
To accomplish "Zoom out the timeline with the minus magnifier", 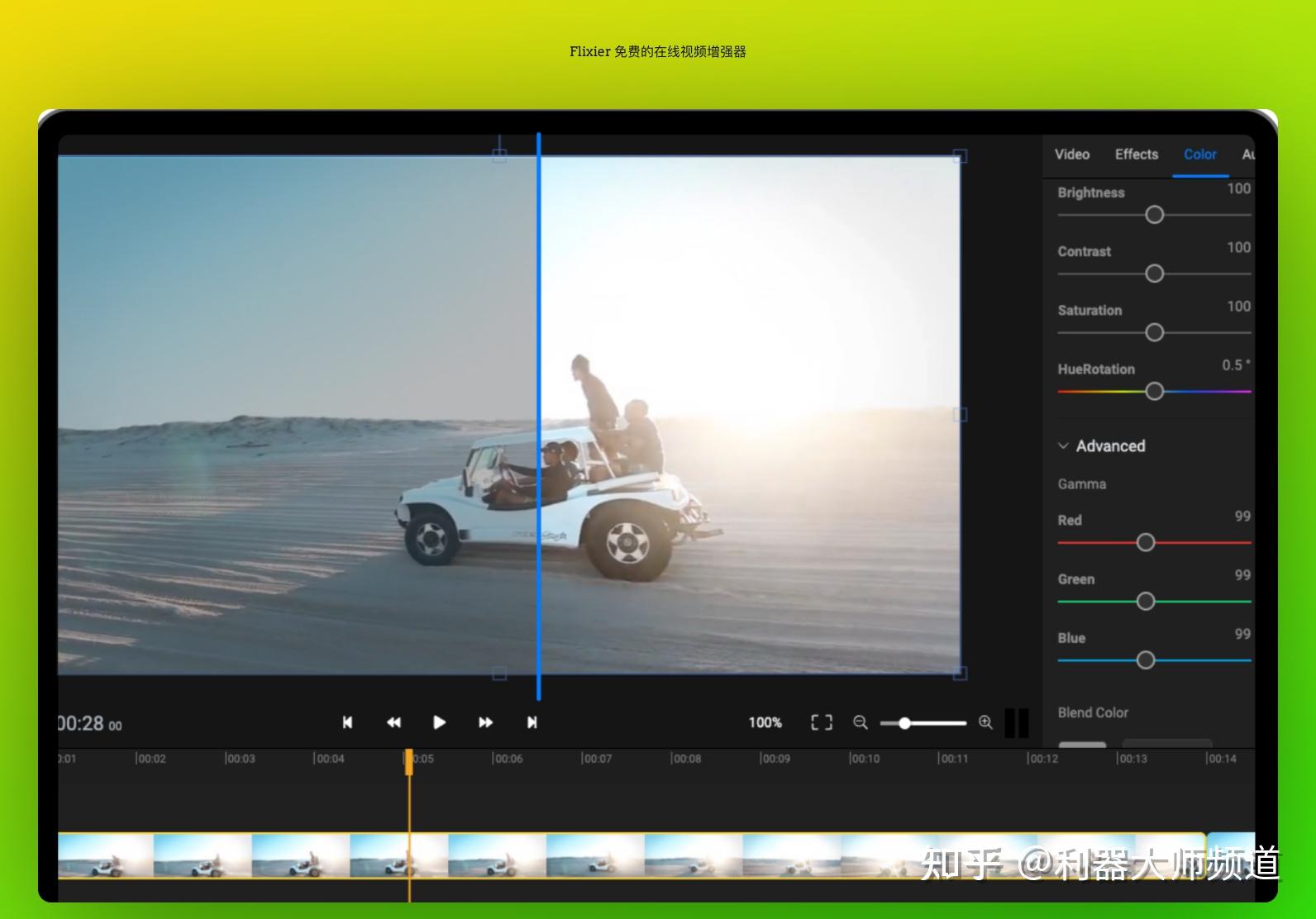I will [x=861, y=722].
